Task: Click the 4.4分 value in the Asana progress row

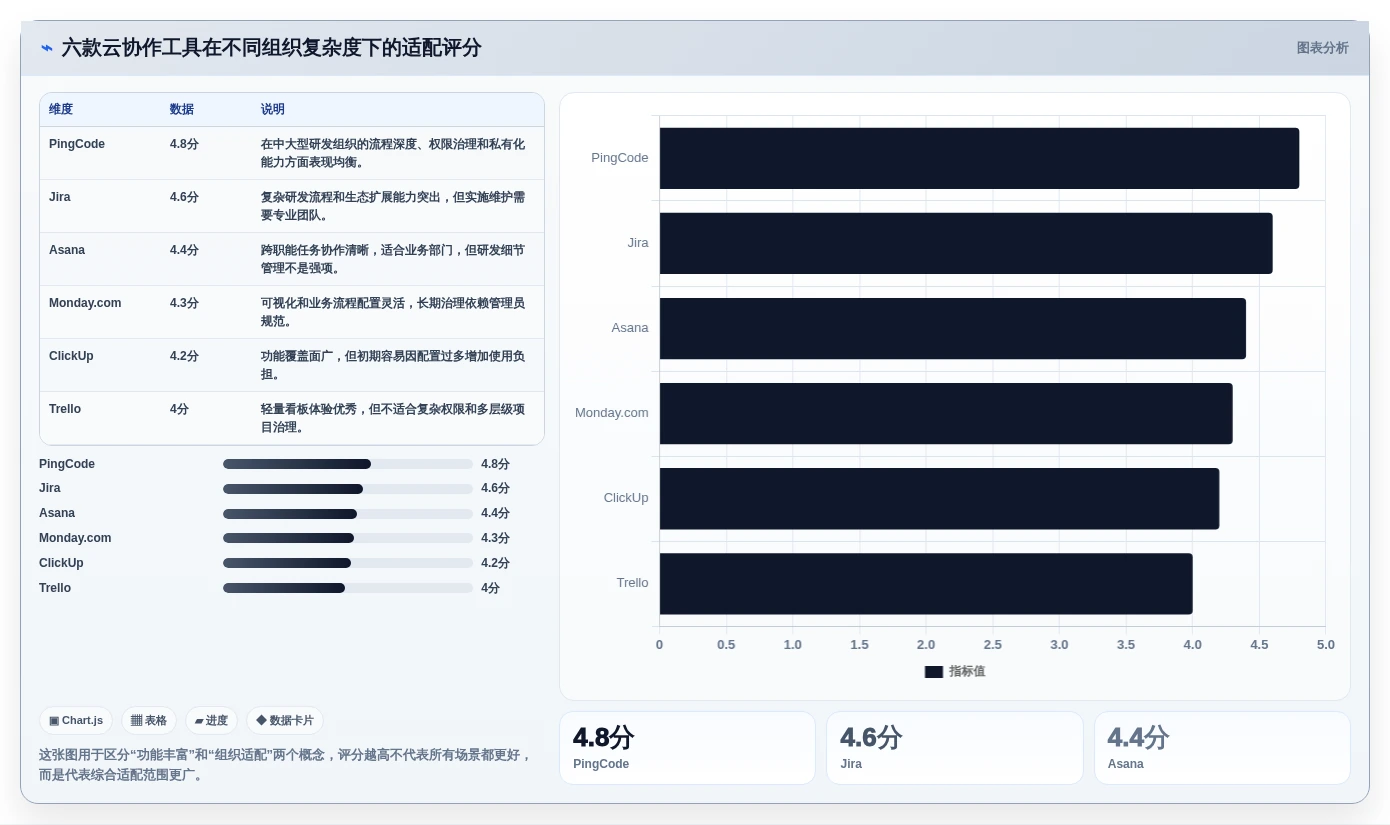Action: (495, 513)
